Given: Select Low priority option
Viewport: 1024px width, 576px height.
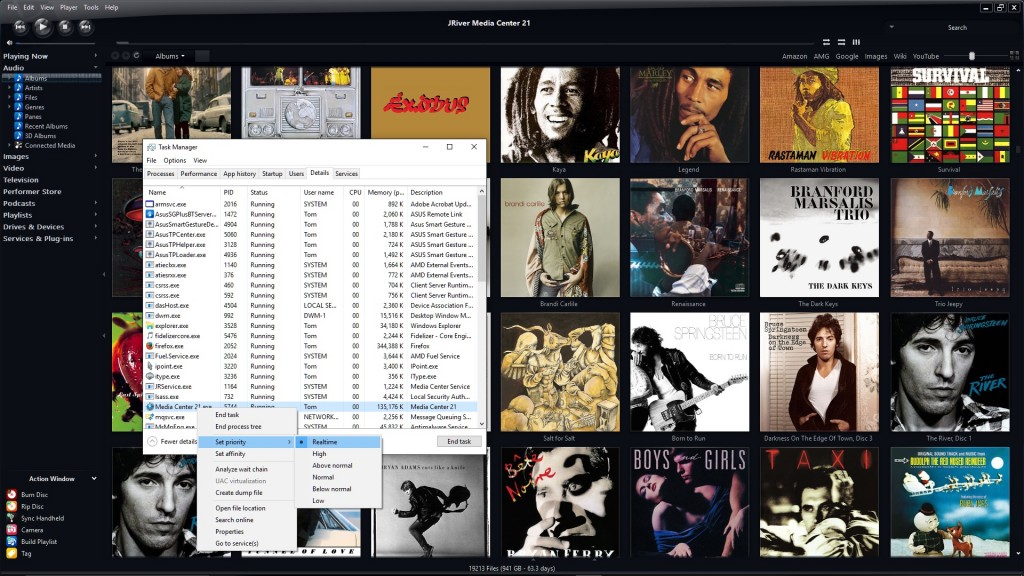Looking at the screenshot, I should [338, 501].
